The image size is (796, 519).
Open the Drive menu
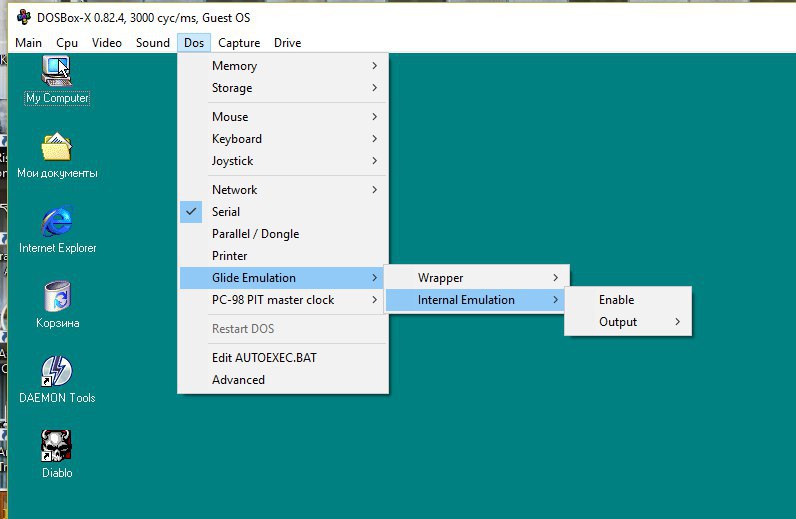[287, 43]
